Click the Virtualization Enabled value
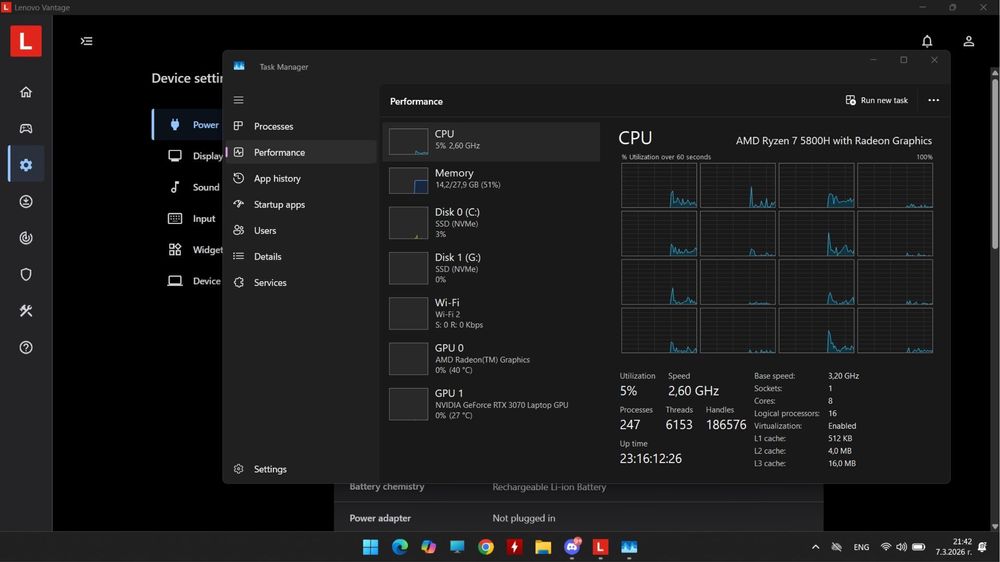The height and width of the screenshot is (562, 1000). [842, 426]
